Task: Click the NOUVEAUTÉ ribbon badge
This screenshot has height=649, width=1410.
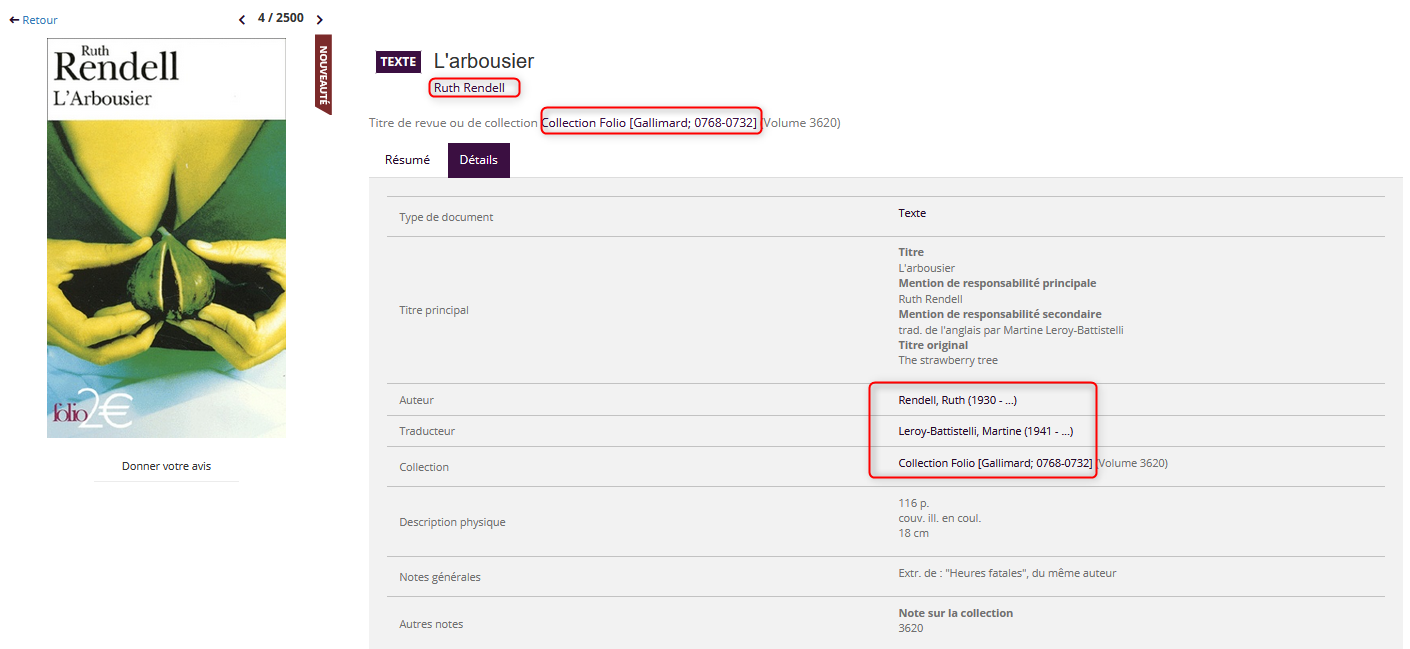Action: point(323,75)
